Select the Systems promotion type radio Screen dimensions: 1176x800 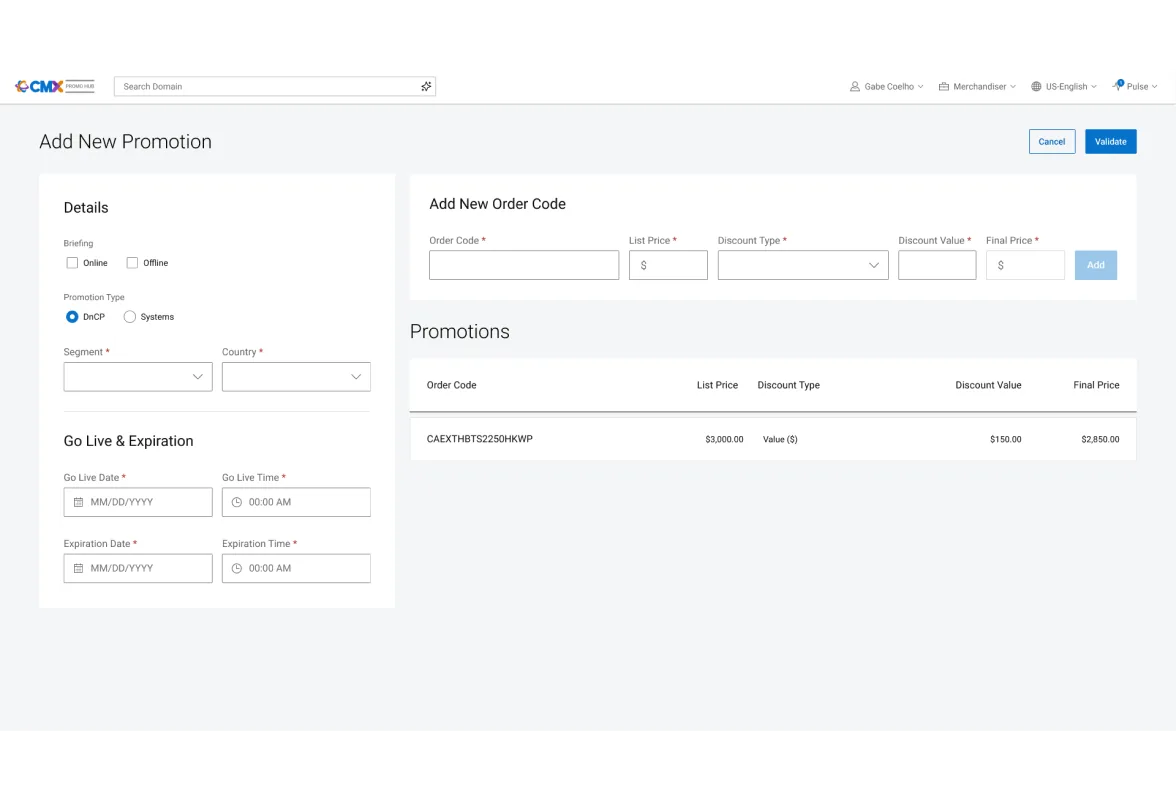point(130,316)
